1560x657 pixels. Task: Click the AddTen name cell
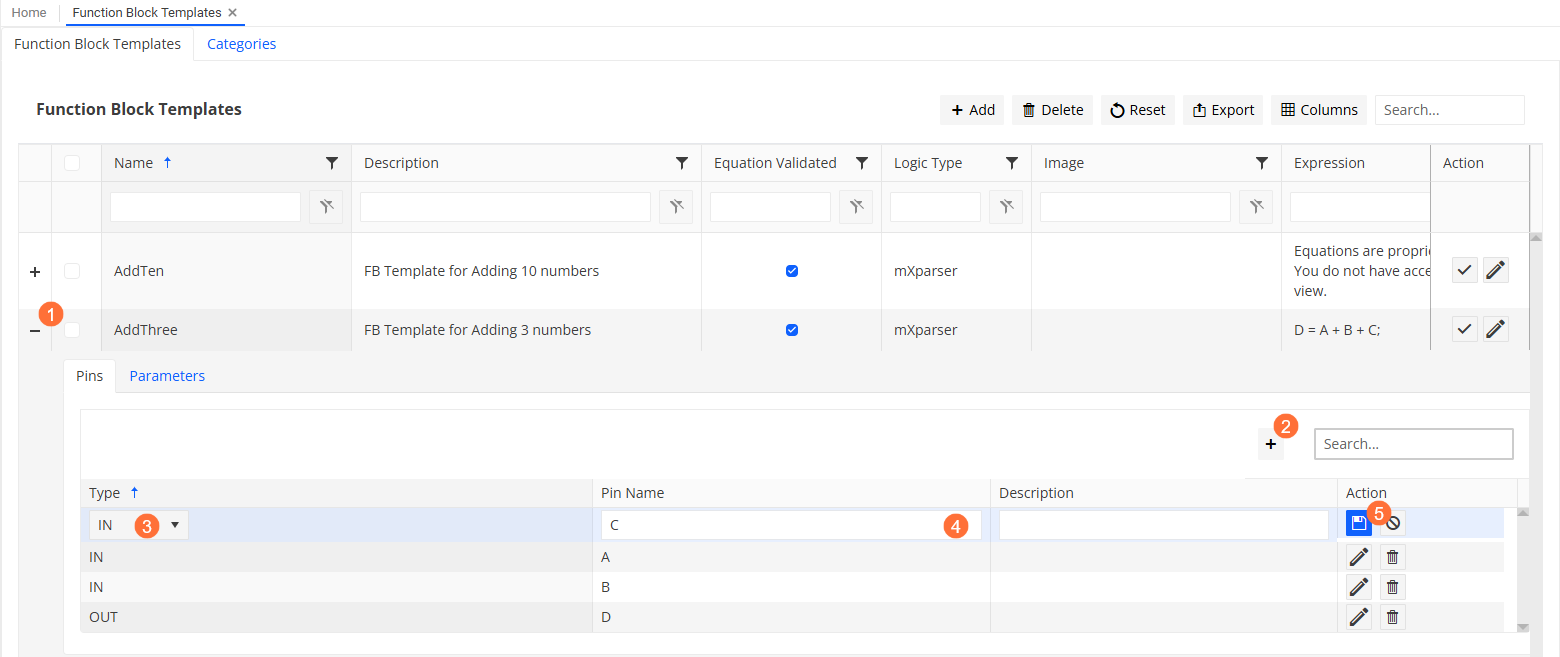point(226,271)
